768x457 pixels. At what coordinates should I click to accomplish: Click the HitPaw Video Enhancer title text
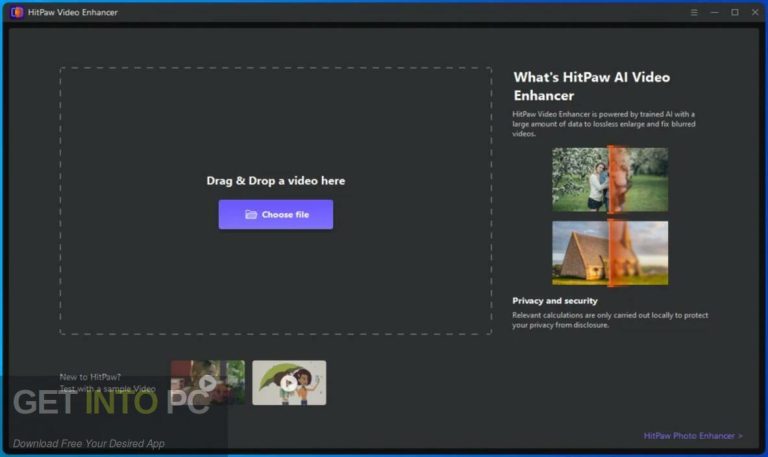(73, 12)
